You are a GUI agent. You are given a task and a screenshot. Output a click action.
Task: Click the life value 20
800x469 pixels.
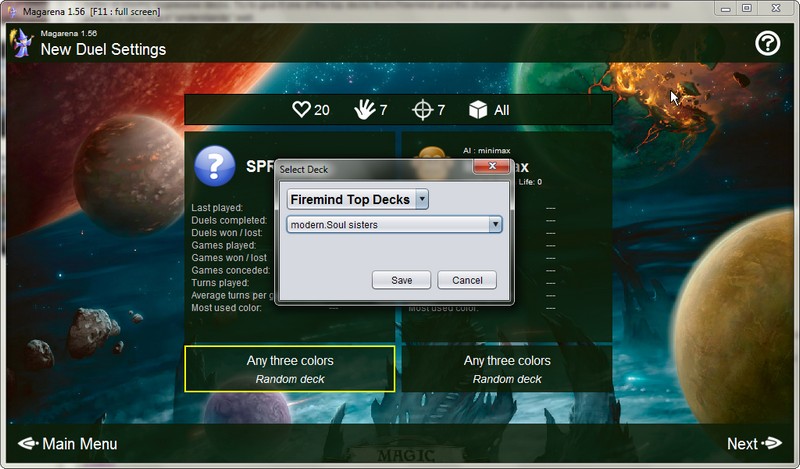[x=321, y=110]
